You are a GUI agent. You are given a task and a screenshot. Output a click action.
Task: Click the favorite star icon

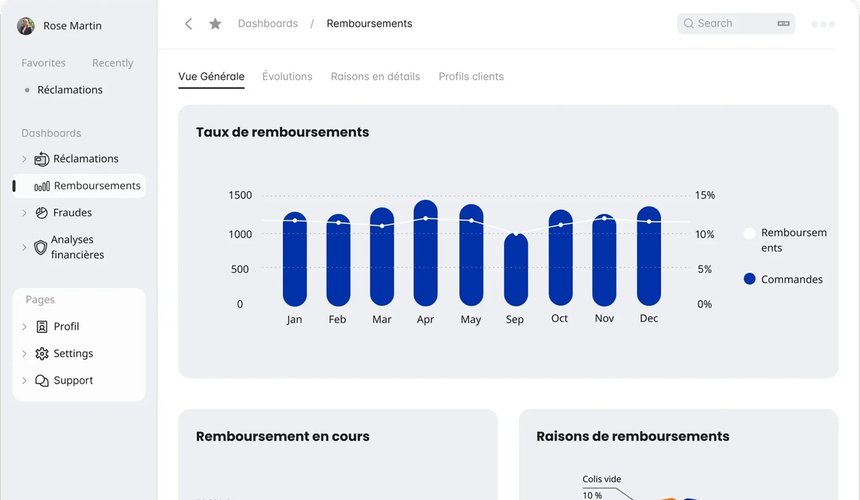(215, 24)
